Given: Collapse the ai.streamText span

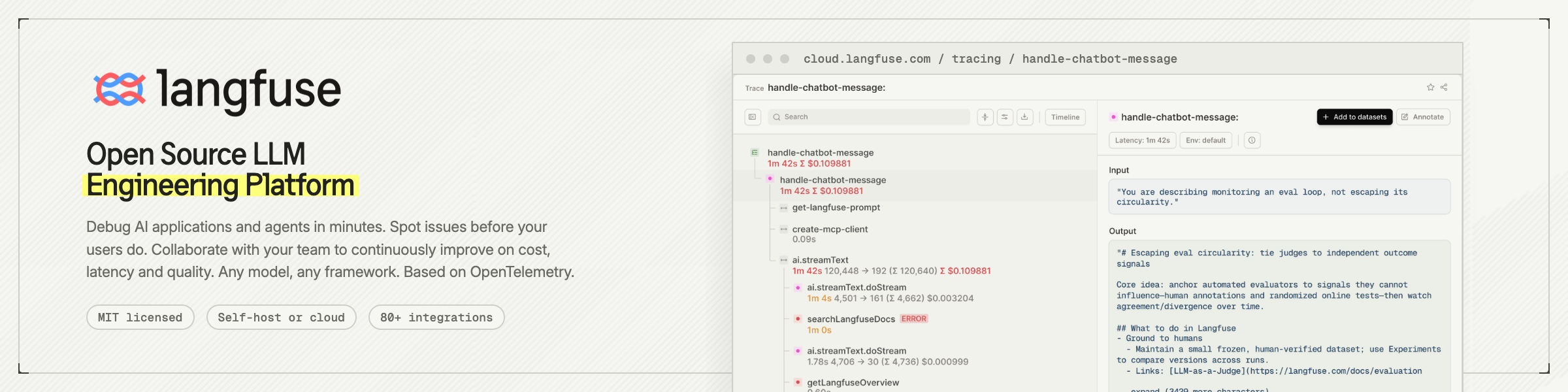Looking at the screenshot, I should (x=783, y=260).
